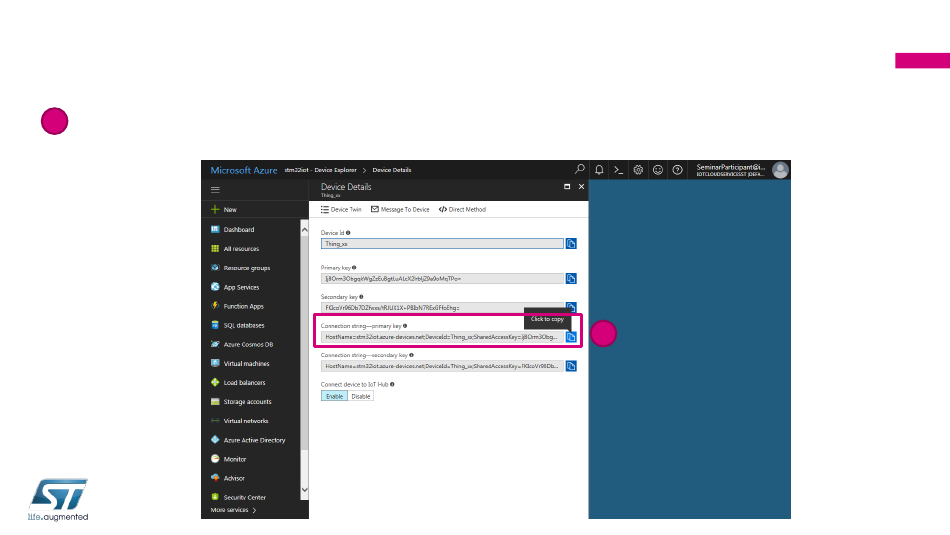Click the user account avatar

pyautogui.click(x=780, y=170)
